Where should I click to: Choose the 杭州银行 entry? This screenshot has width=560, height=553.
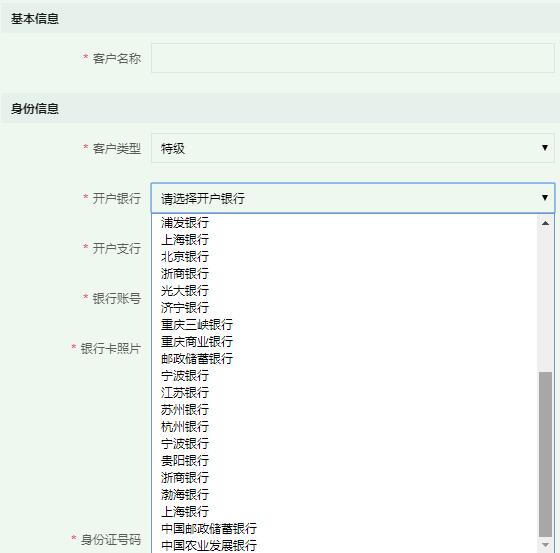(x=344, y=427)
